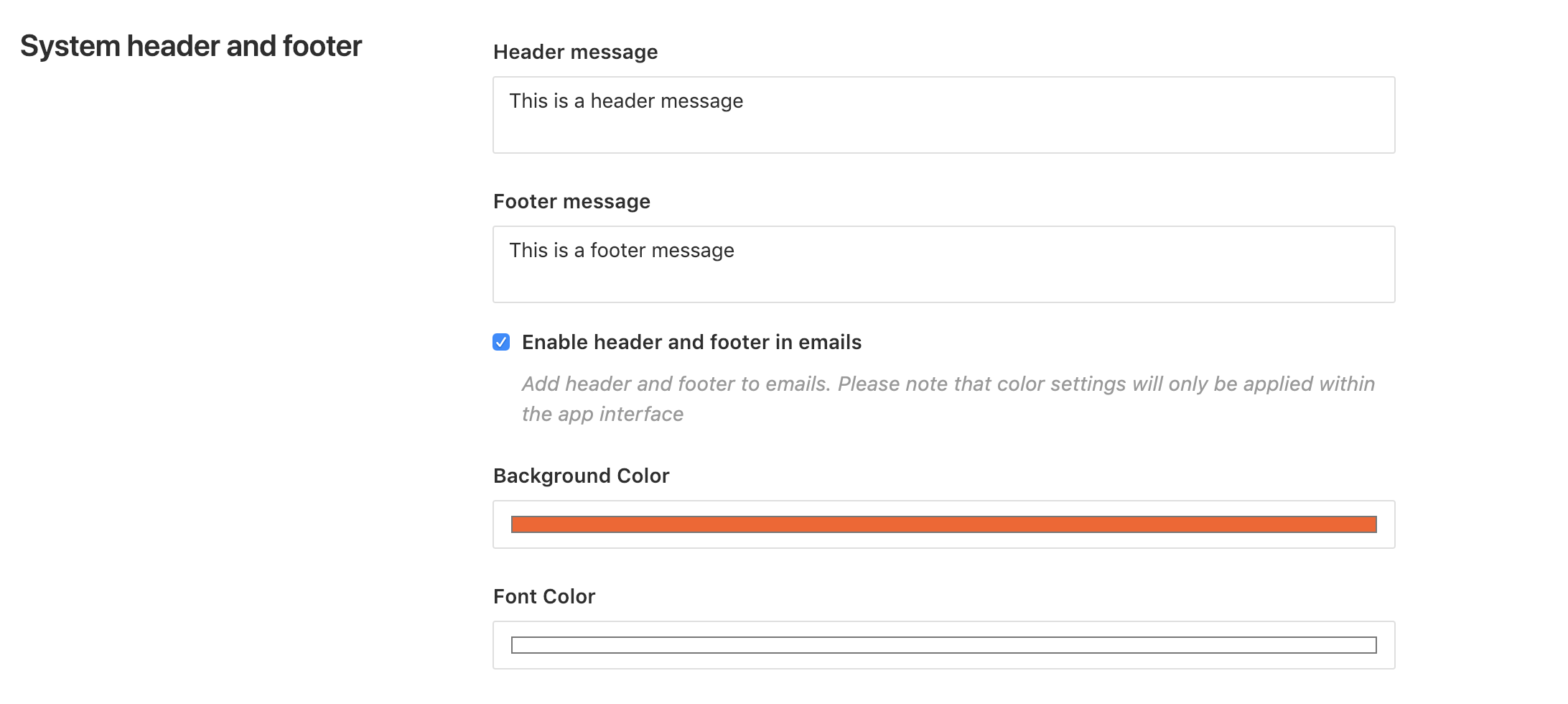Click the word 'header' in the header message box
1568x704 pixels.
tap(621, 101)
